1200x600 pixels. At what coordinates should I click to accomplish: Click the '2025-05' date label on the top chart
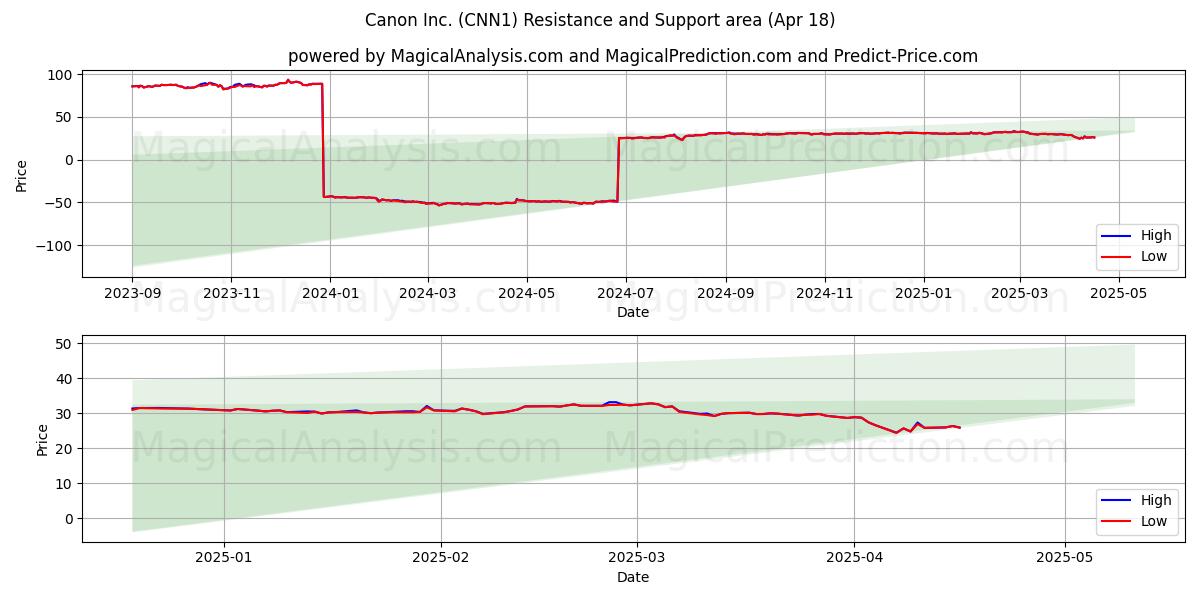[1119, 294]
